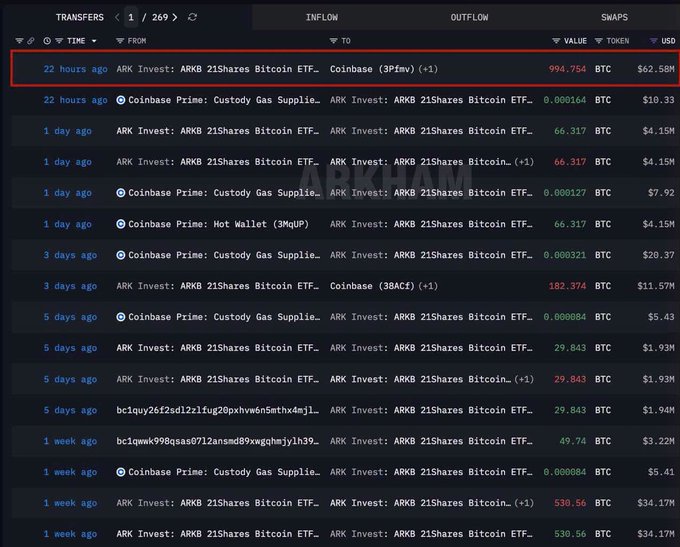Screen dimensions: 680x547
Task: Click the 0.000164 BTC value
Action: coord(565,100)
